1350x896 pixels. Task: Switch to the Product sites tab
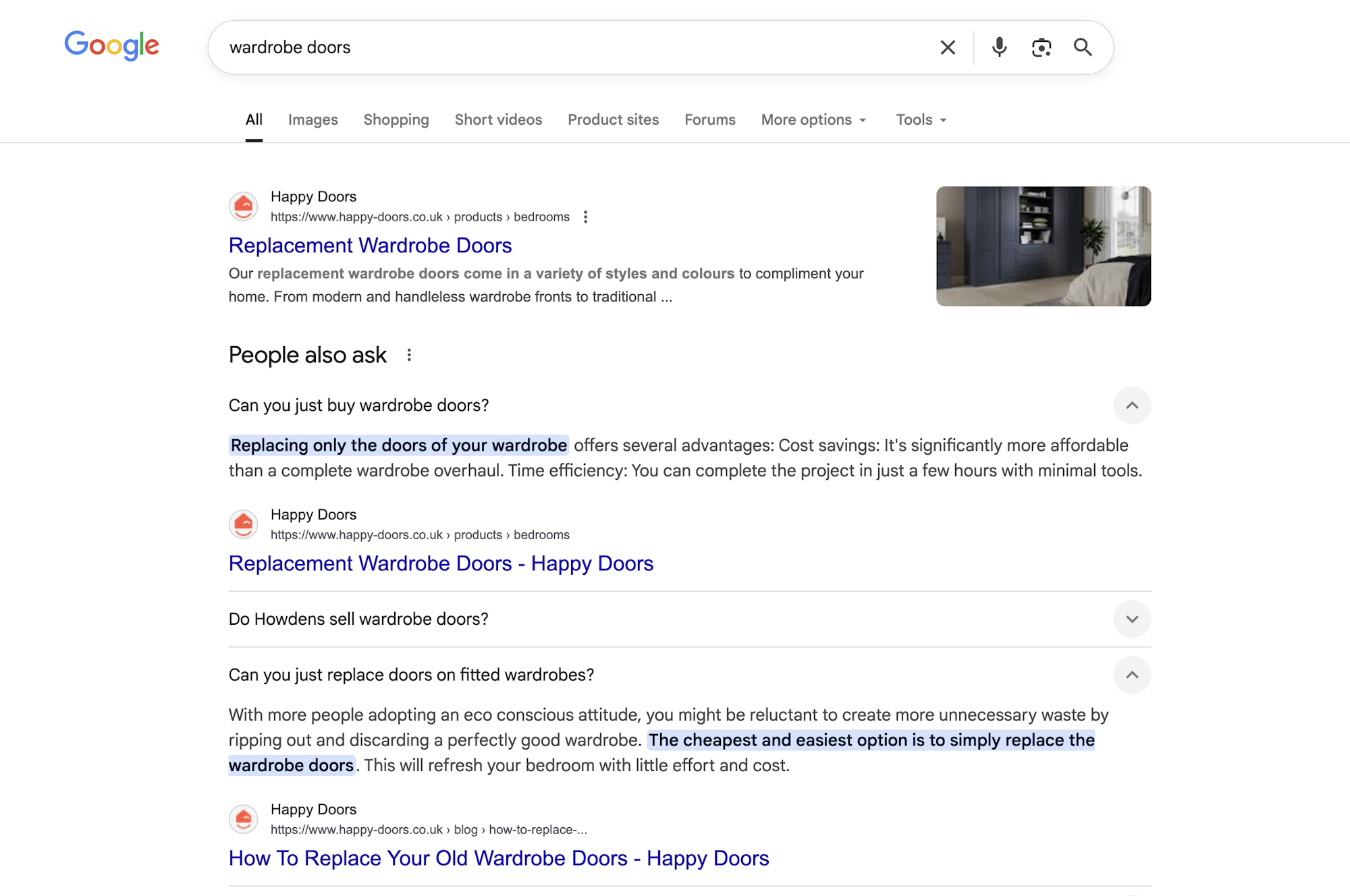[x=613, y=120]
